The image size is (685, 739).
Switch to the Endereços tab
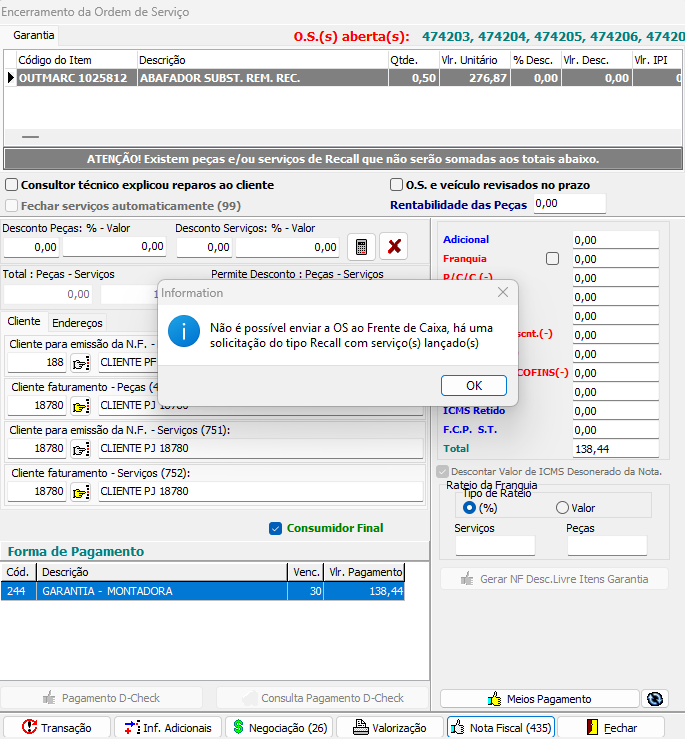[77, 323]
